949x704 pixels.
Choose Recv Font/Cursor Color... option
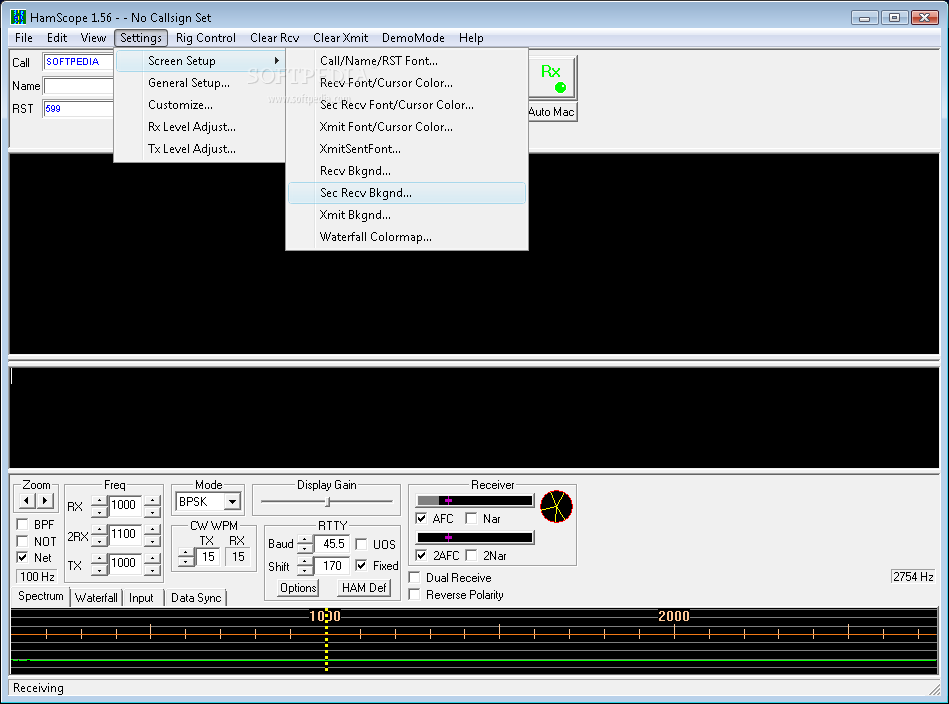tap(407, 83)
